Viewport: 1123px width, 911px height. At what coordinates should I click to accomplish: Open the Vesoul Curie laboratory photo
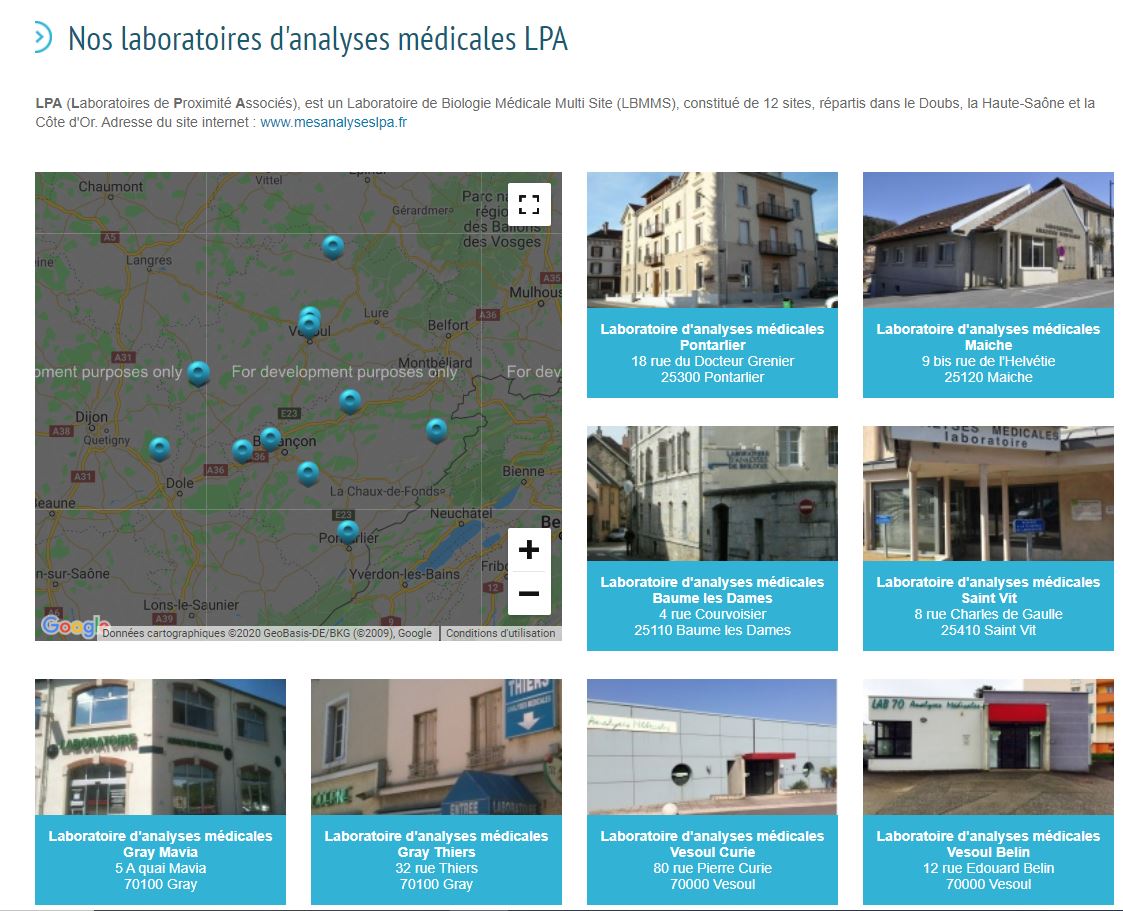[712, 747]
